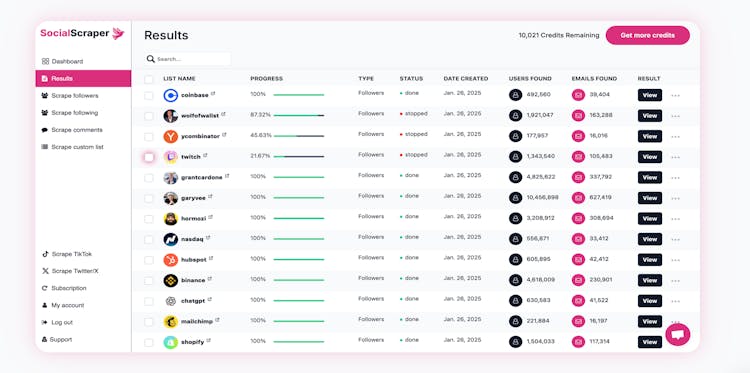Click the binance logo avatar
The image size is (750, 373).
click(x=170, y=281)
